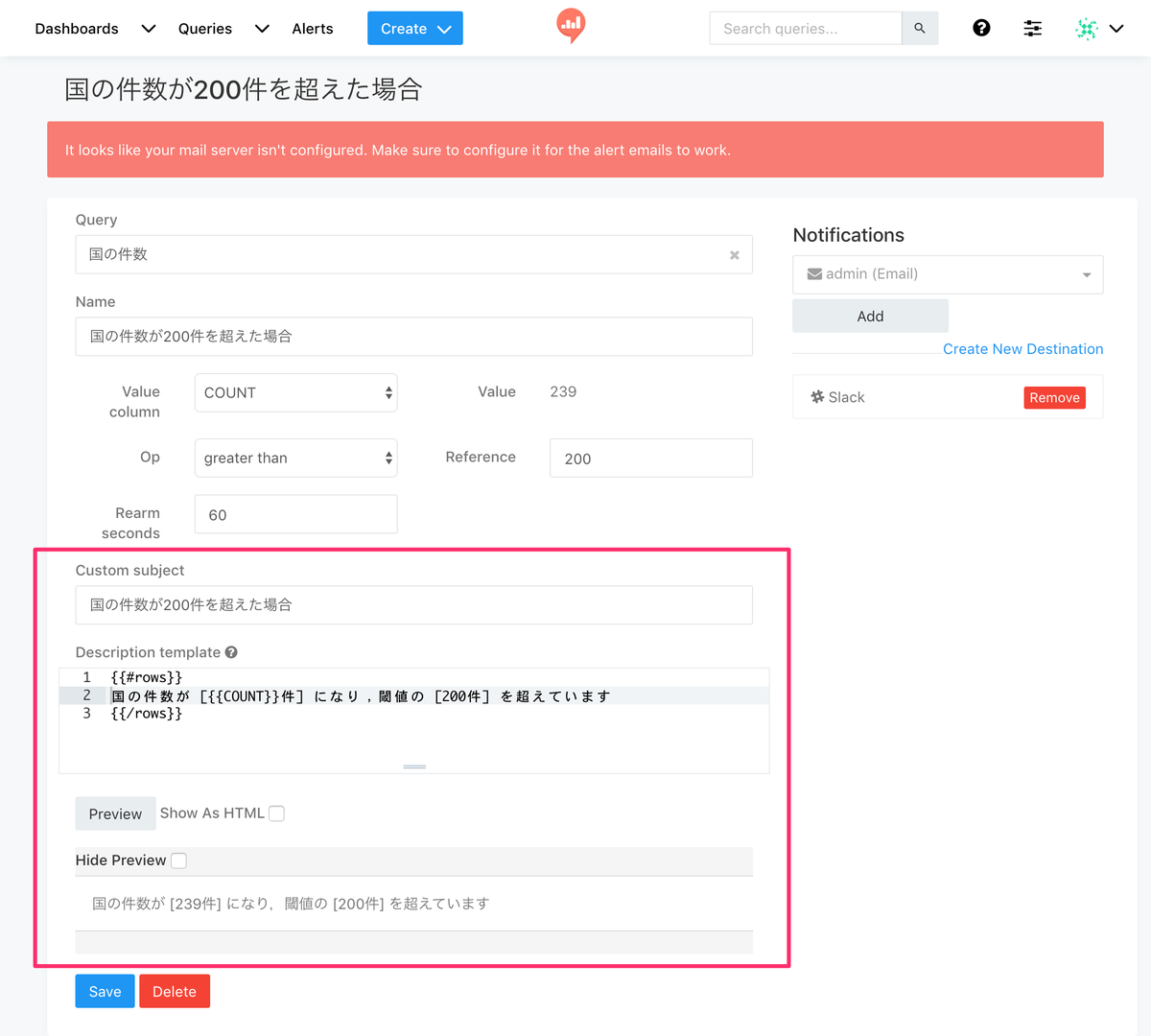Viewport: 1151px width, 1036px height.
Task: Open the help question mark icon
Action: (x=981, y=28)
